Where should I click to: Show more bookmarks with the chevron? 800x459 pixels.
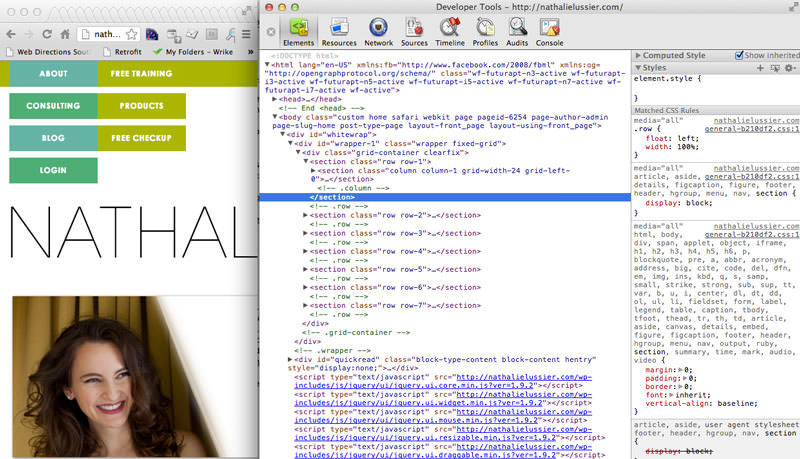point(251,52)
